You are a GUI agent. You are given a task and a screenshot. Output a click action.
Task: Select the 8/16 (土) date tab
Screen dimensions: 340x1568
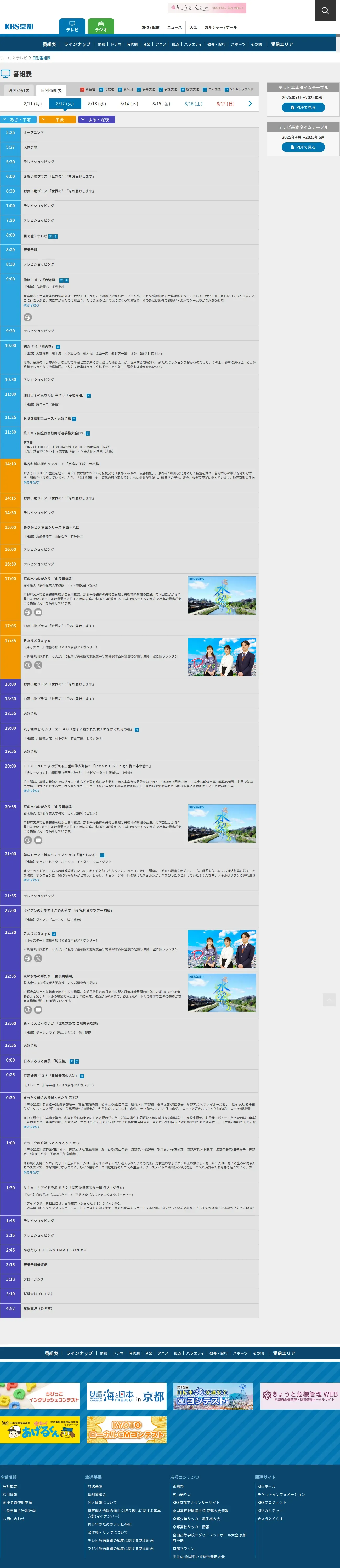tap(193, 103)
